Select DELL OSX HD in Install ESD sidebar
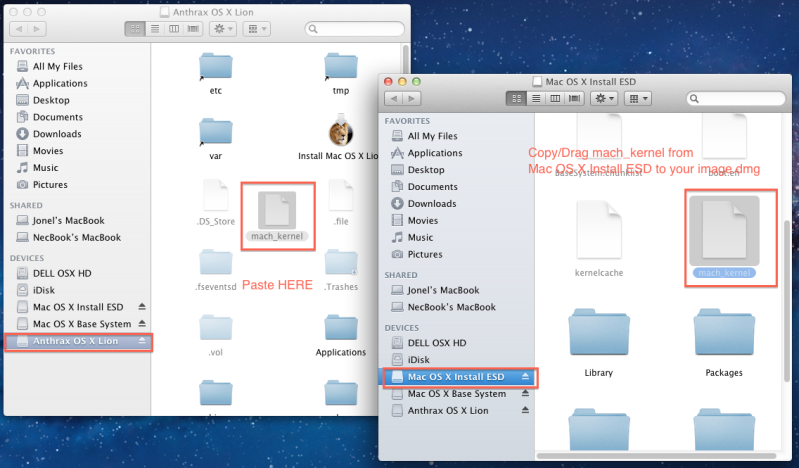The width and height of the screenshot is (799, 468). (437, 343)
